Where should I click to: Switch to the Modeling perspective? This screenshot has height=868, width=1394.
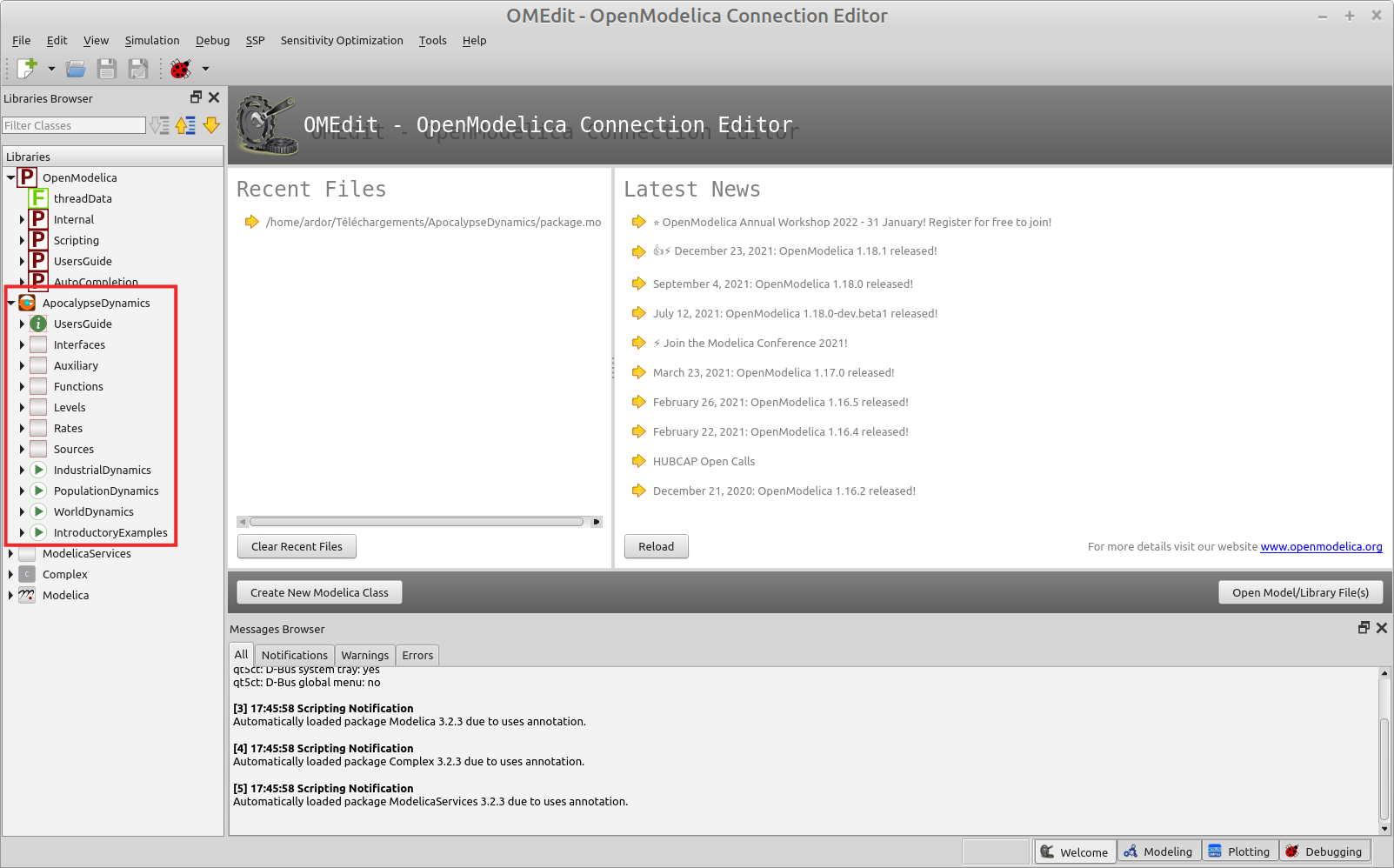pyautogui.click(x=1159, y=851)
